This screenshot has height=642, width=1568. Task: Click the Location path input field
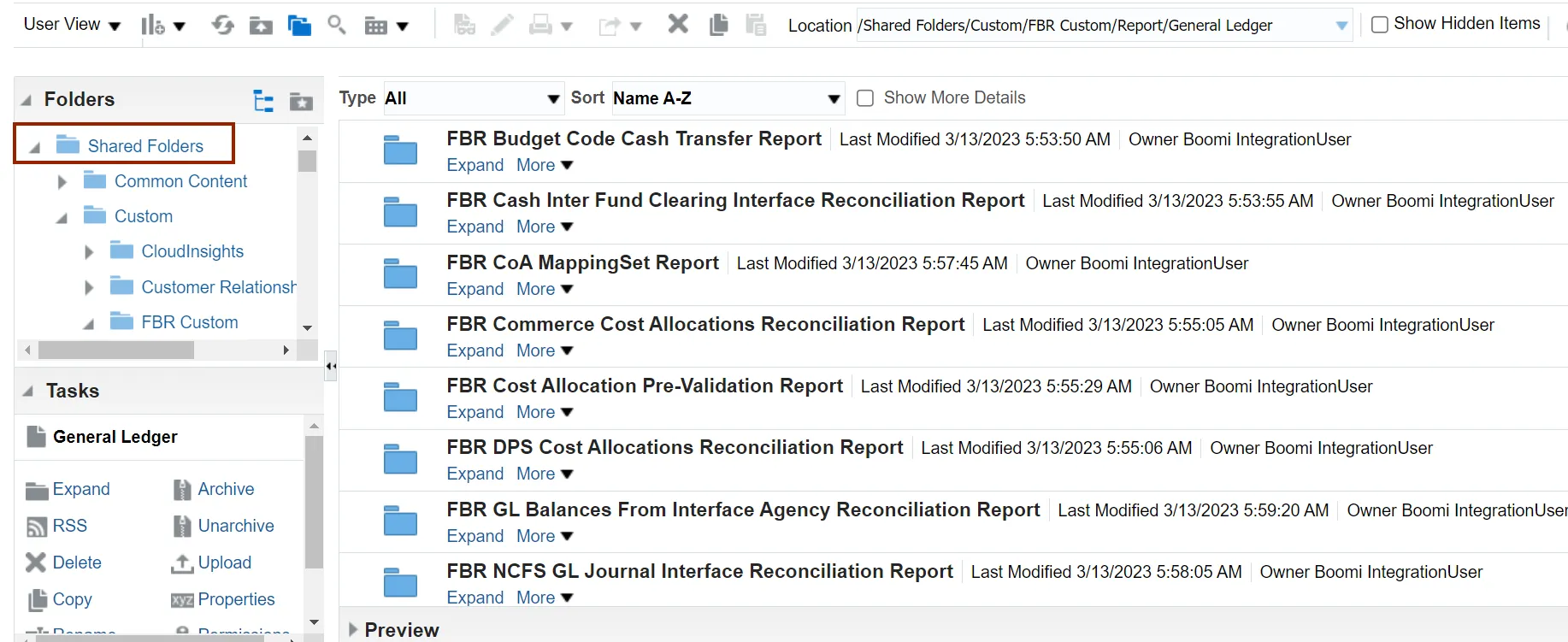coord(1094,26)
